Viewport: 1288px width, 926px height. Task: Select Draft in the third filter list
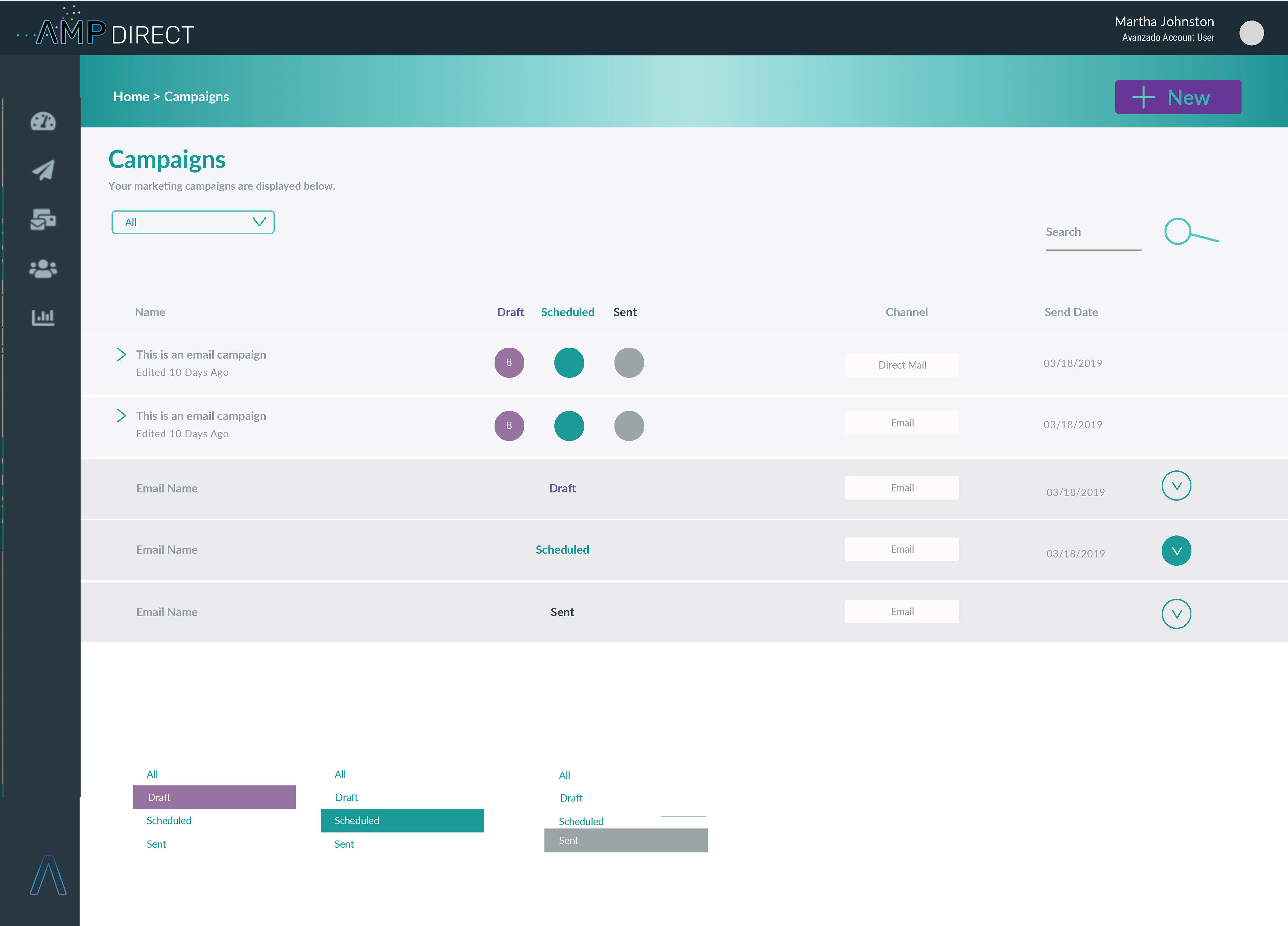coord(571,798)
